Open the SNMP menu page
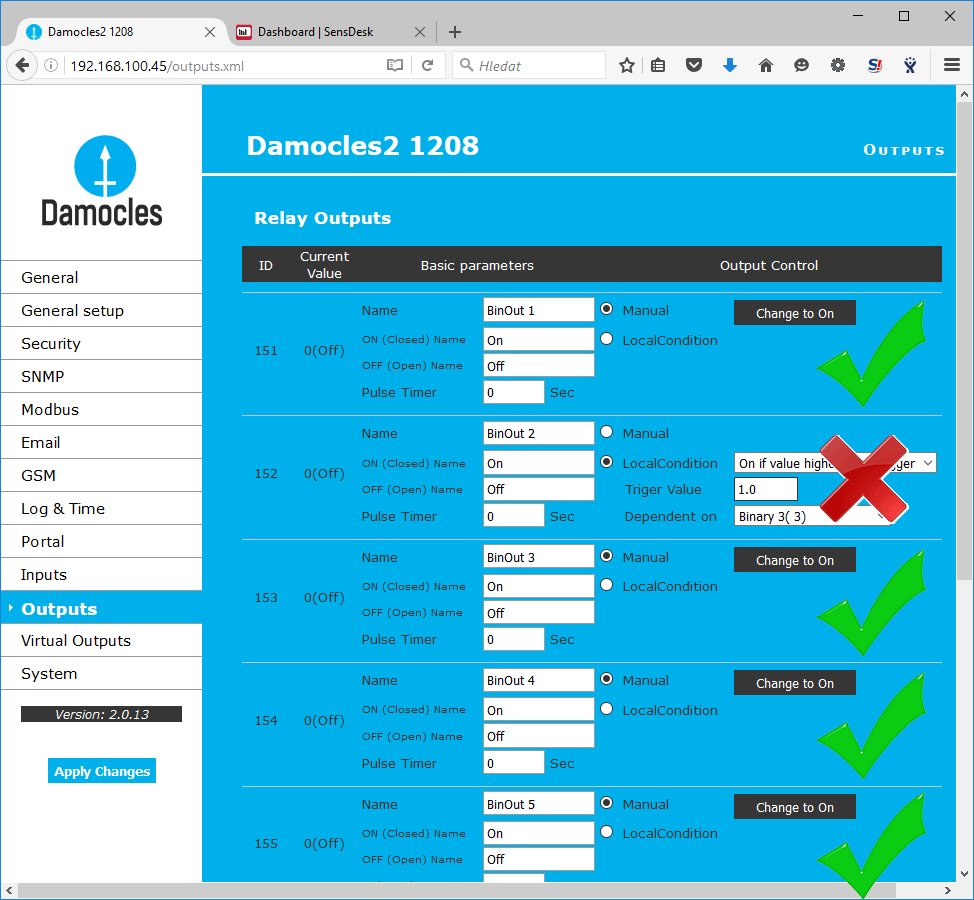 102,376
